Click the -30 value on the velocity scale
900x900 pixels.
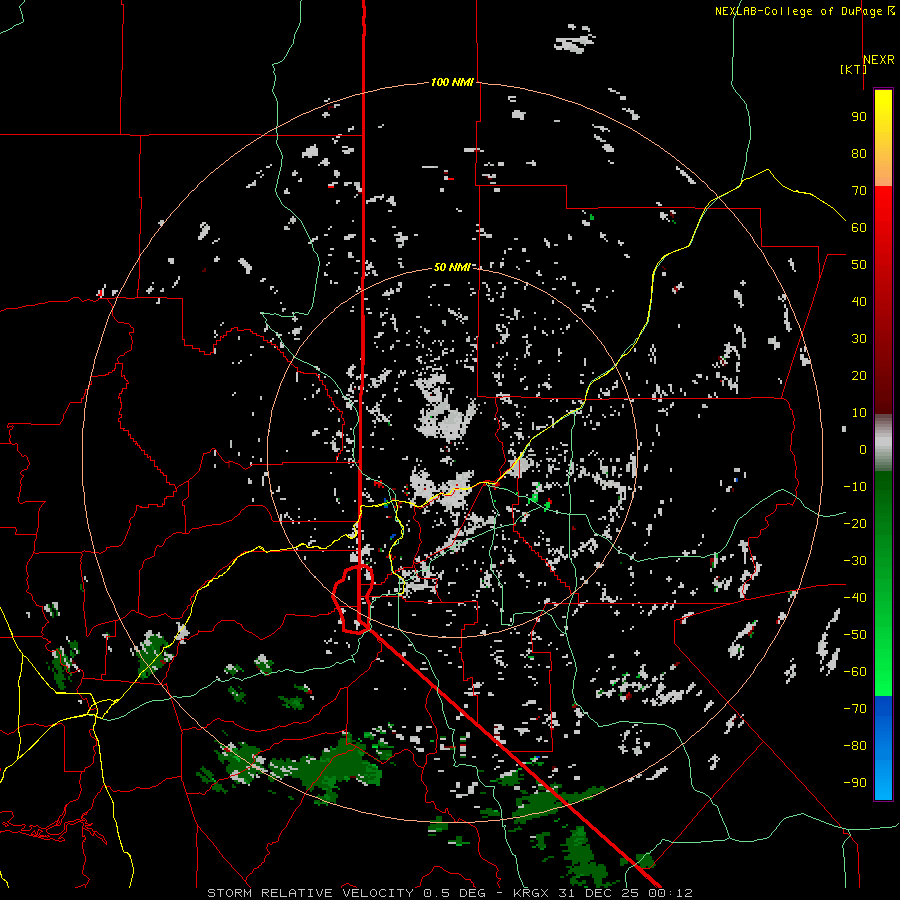pos(855,561)
